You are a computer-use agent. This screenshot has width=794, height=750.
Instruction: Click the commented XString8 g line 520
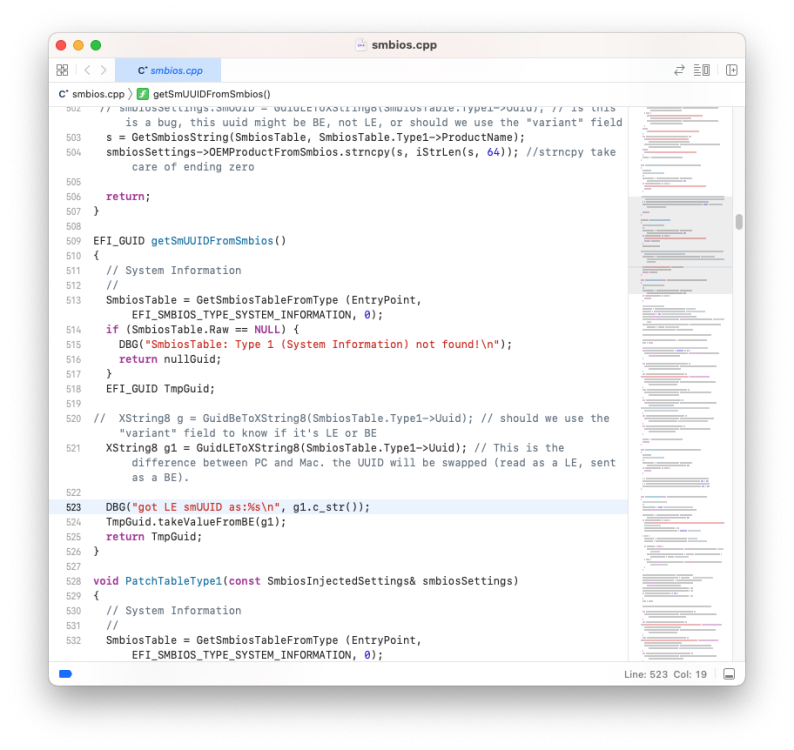point(351,426)
